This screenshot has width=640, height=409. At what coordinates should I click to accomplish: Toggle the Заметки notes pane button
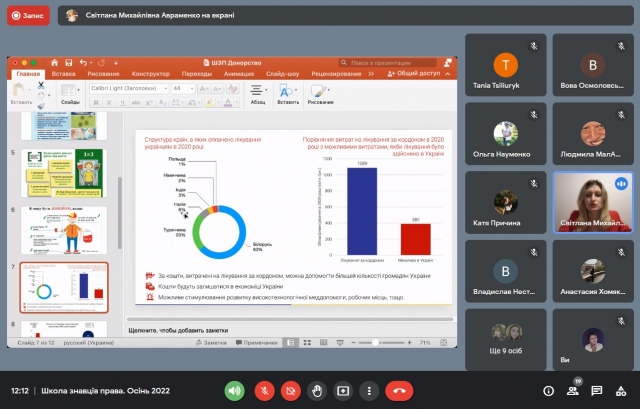pos(211,342)
